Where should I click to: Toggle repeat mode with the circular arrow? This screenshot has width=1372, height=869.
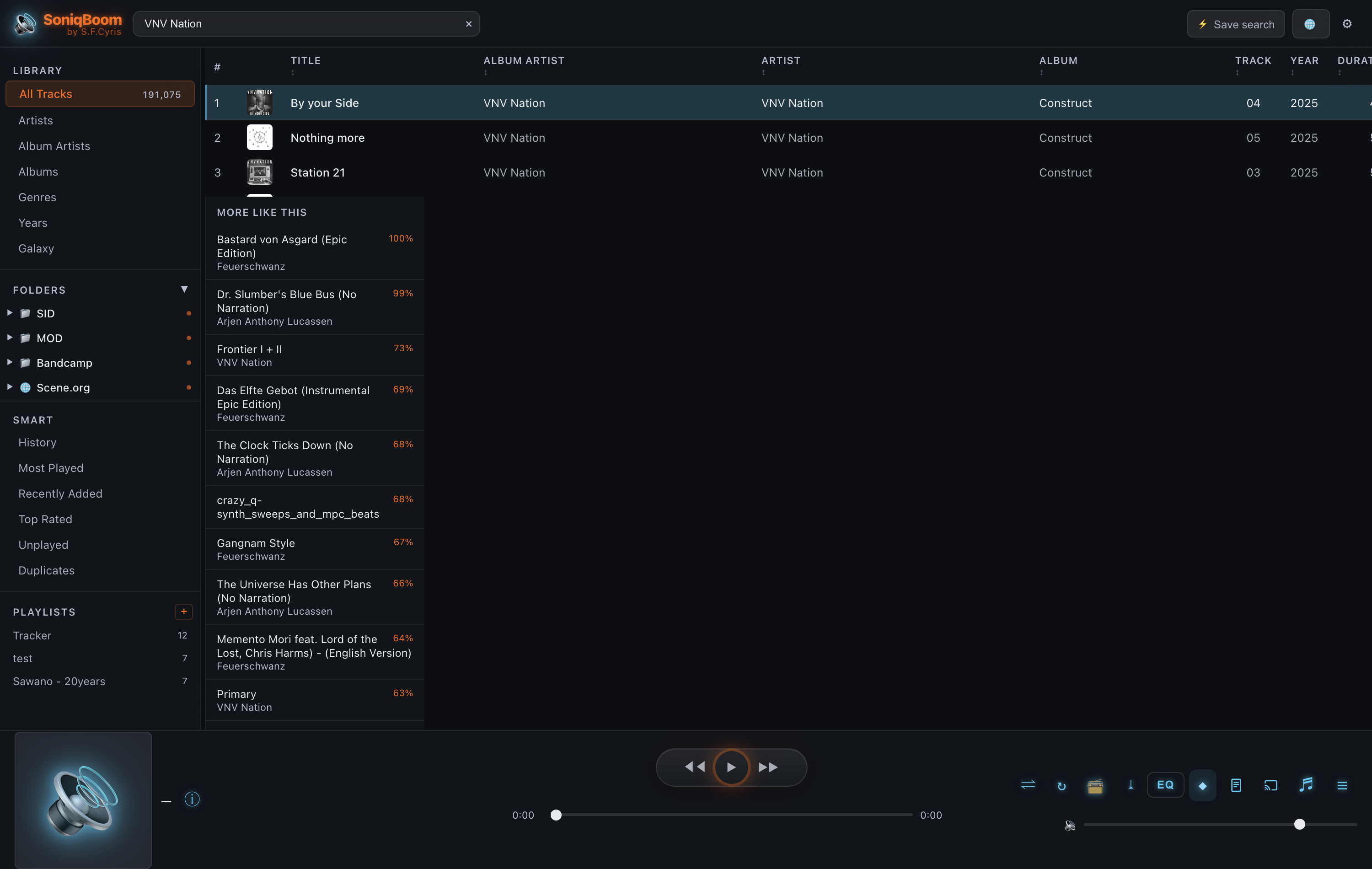[1061, 786]
